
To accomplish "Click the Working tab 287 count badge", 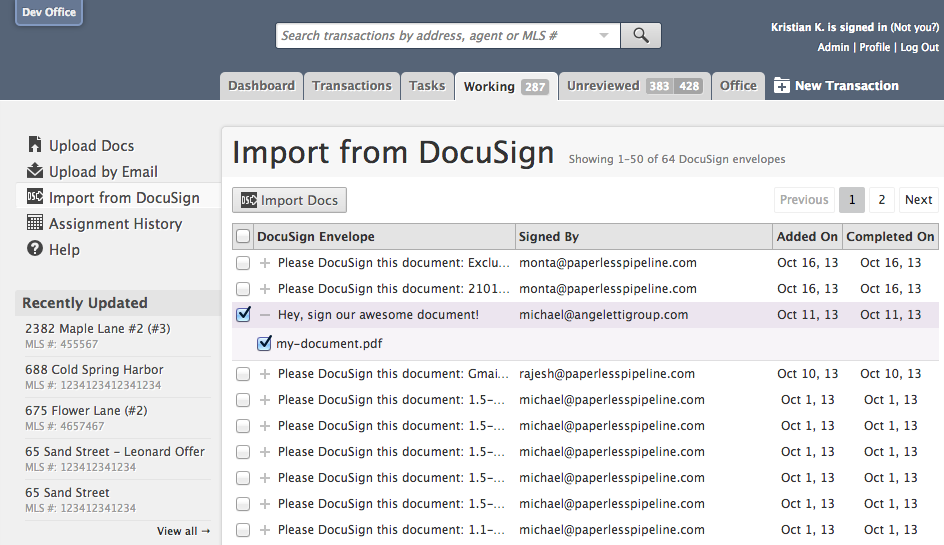I will [535, 87].
